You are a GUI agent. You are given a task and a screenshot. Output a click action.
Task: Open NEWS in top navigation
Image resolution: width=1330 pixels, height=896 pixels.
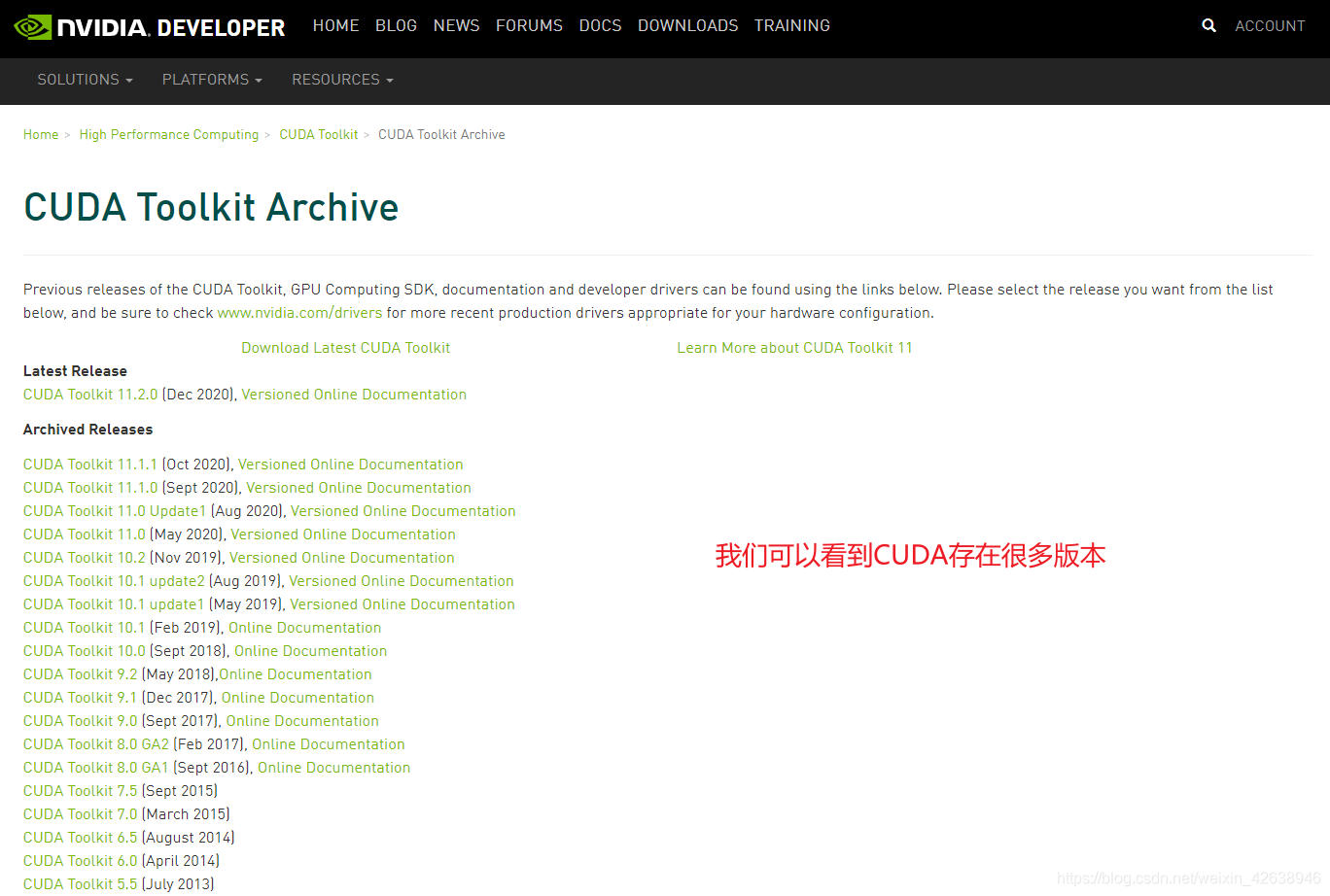[x=456, y=25]
